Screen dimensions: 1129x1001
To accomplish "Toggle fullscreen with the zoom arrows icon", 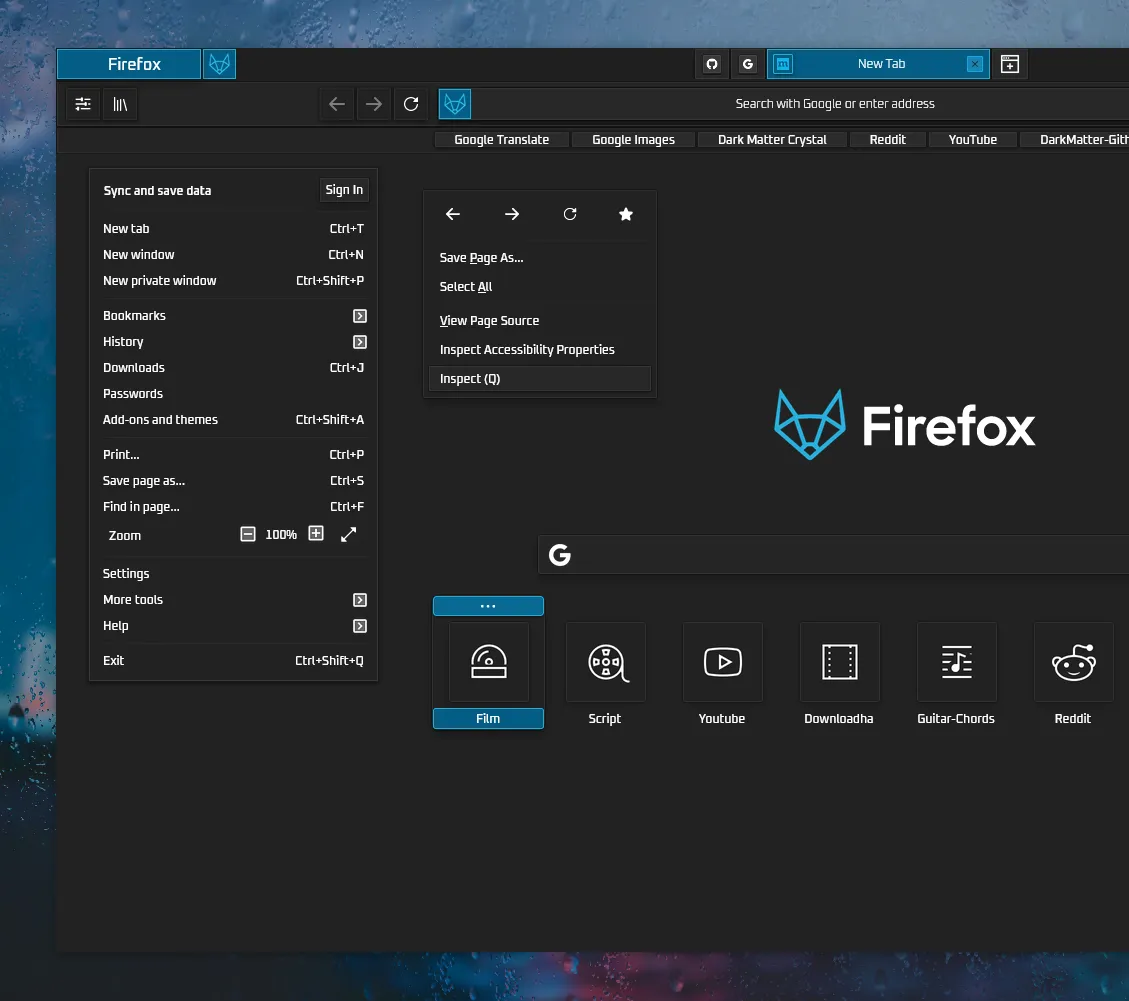I will (x=348, y=535).
